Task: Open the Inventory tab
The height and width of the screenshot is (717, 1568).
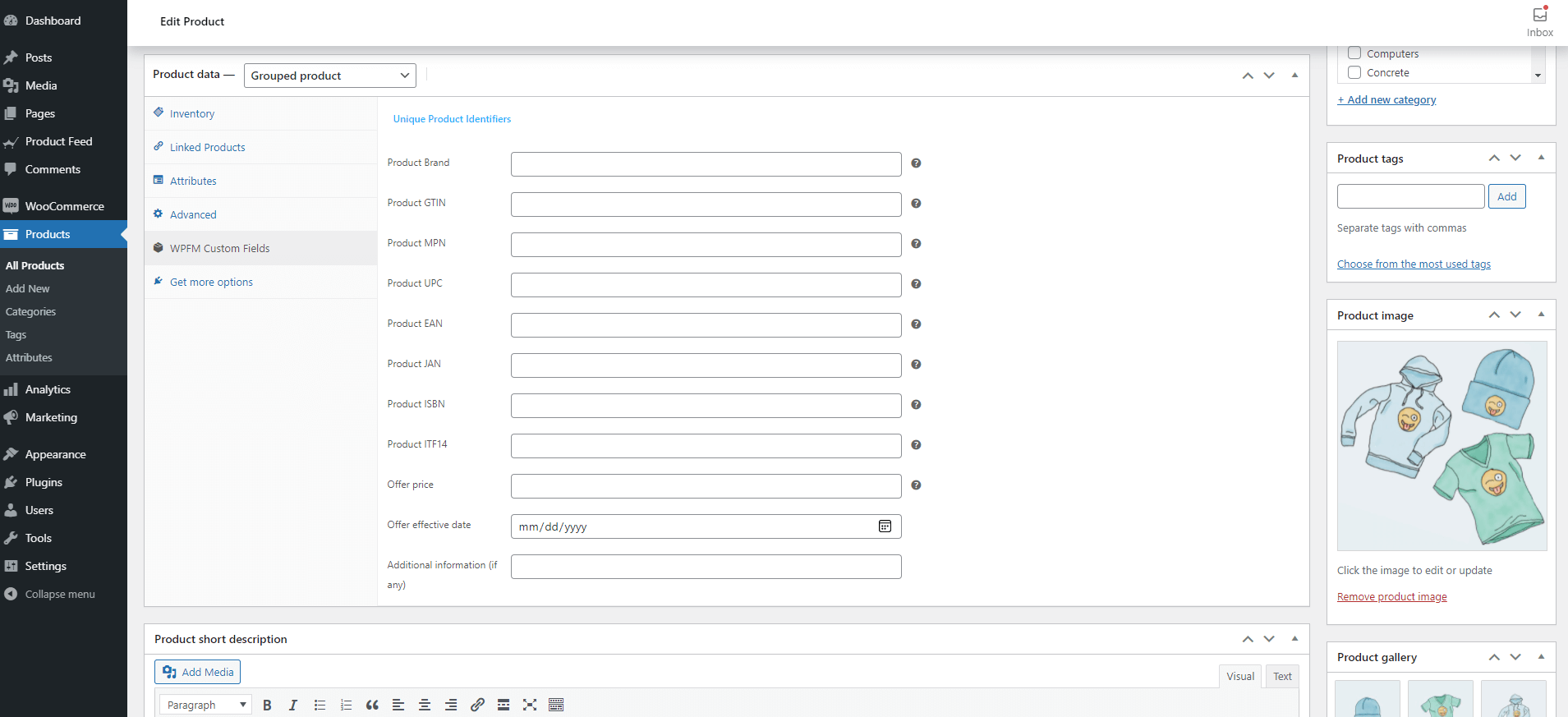Action: [261, 113]
